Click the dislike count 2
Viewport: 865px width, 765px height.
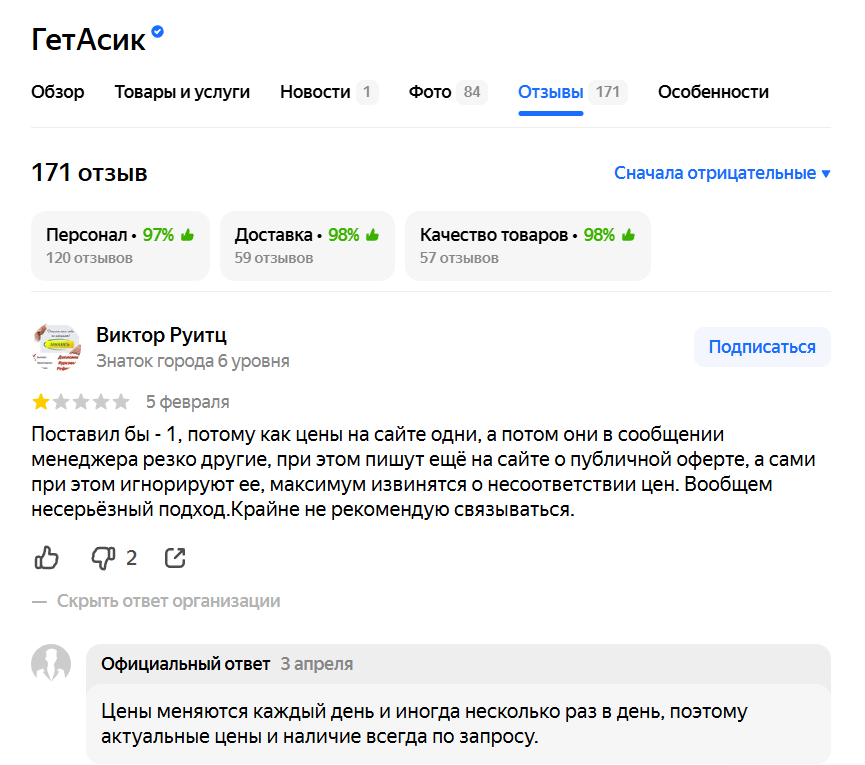point(131,558)
